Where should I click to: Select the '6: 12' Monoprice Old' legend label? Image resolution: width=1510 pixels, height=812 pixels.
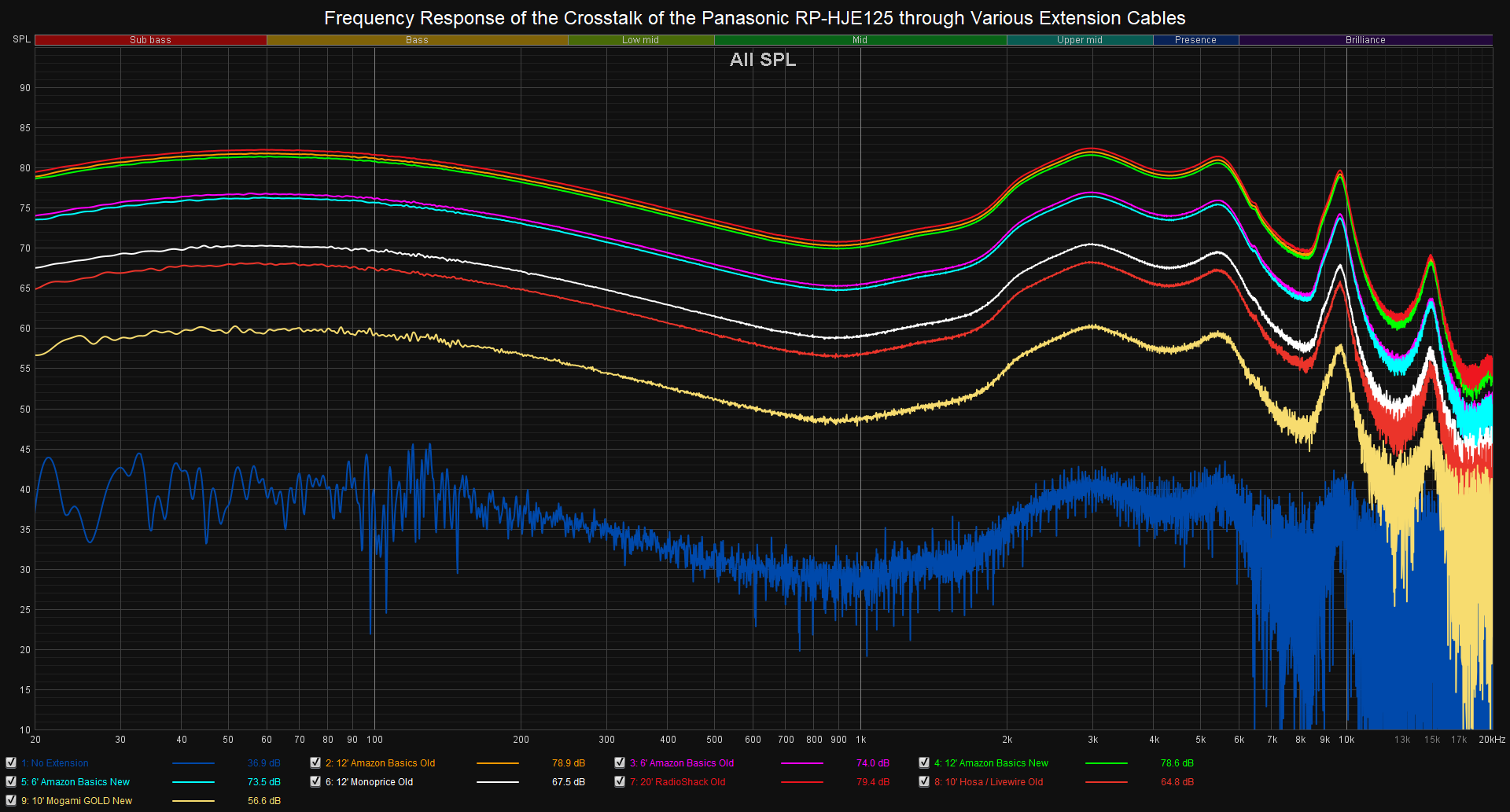click(369, 782)
